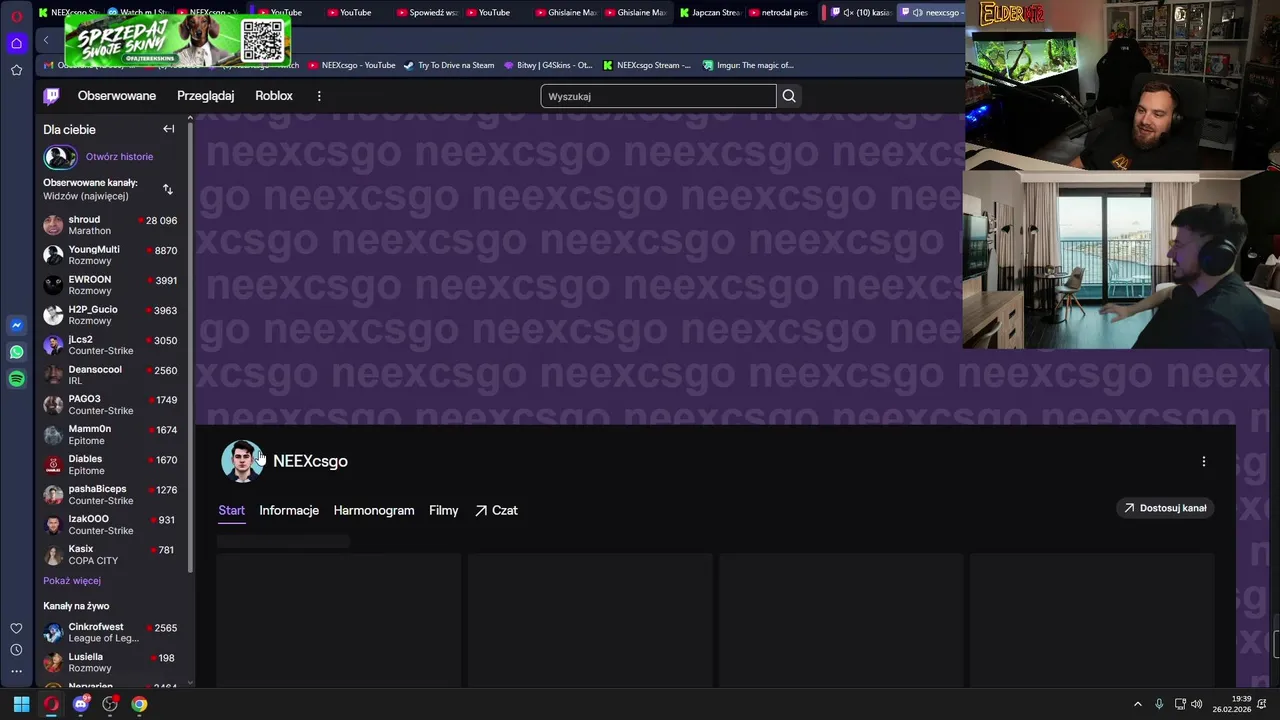Open Opera sidebar home icon
This screenshot has height=720, width=1280.
tap(16, 43)
